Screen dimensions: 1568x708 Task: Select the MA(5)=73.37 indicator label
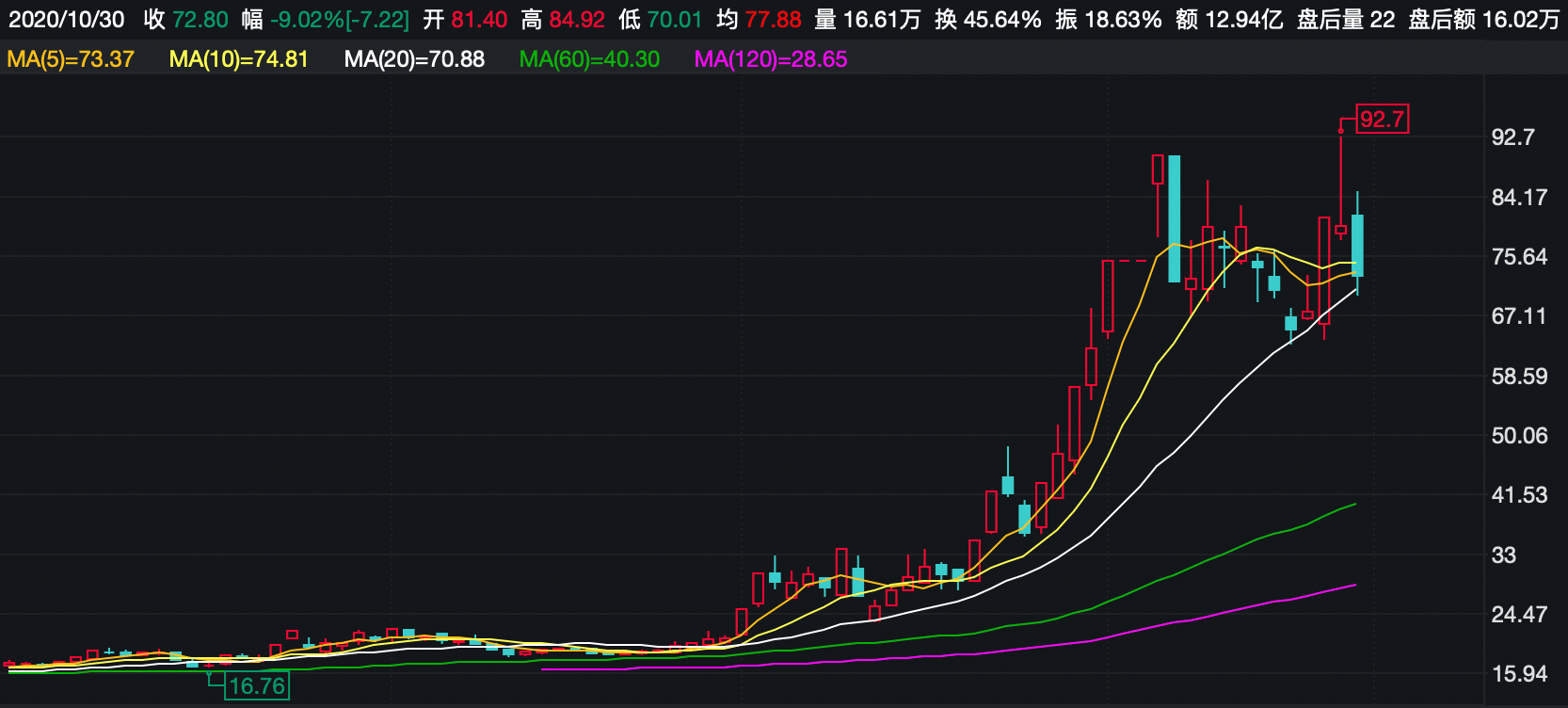[x=71, y=59]
